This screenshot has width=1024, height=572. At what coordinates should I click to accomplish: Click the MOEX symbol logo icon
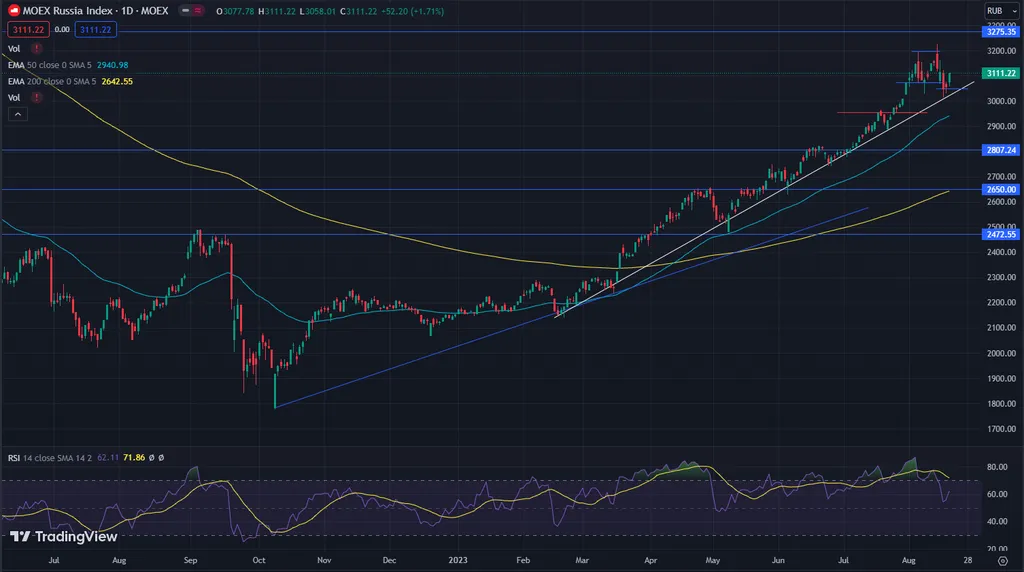(13, 10)
